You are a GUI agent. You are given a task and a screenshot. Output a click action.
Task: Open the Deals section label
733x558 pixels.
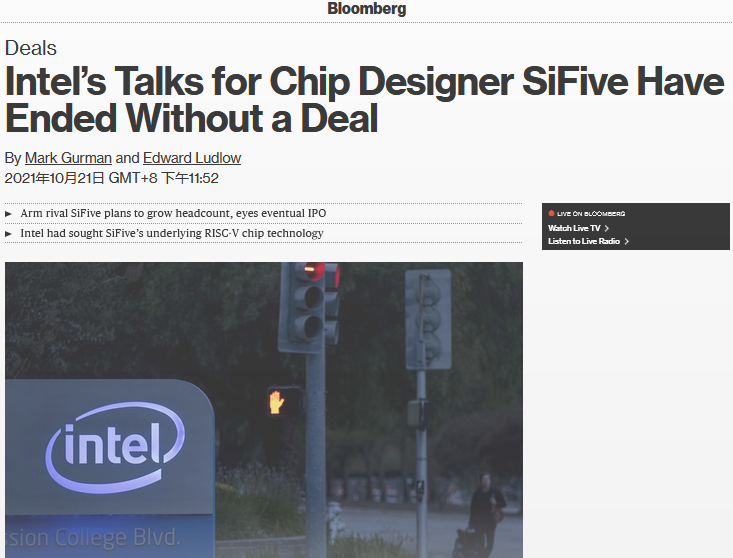(31, 48)
